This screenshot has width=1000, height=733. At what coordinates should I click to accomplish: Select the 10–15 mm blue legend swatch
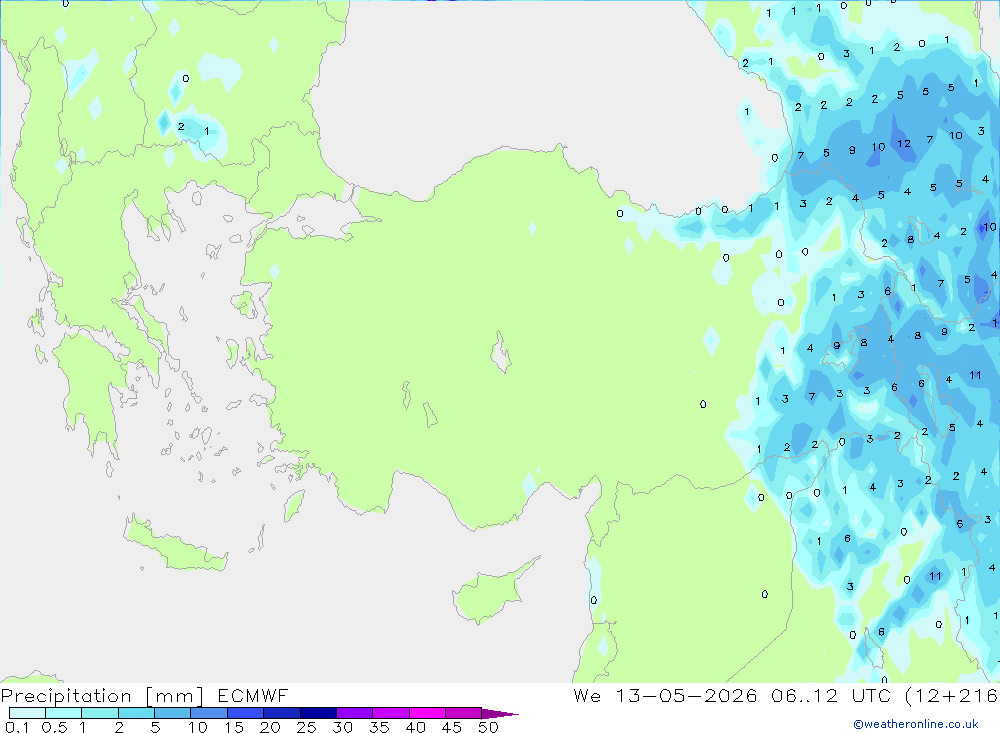(209, 713)
